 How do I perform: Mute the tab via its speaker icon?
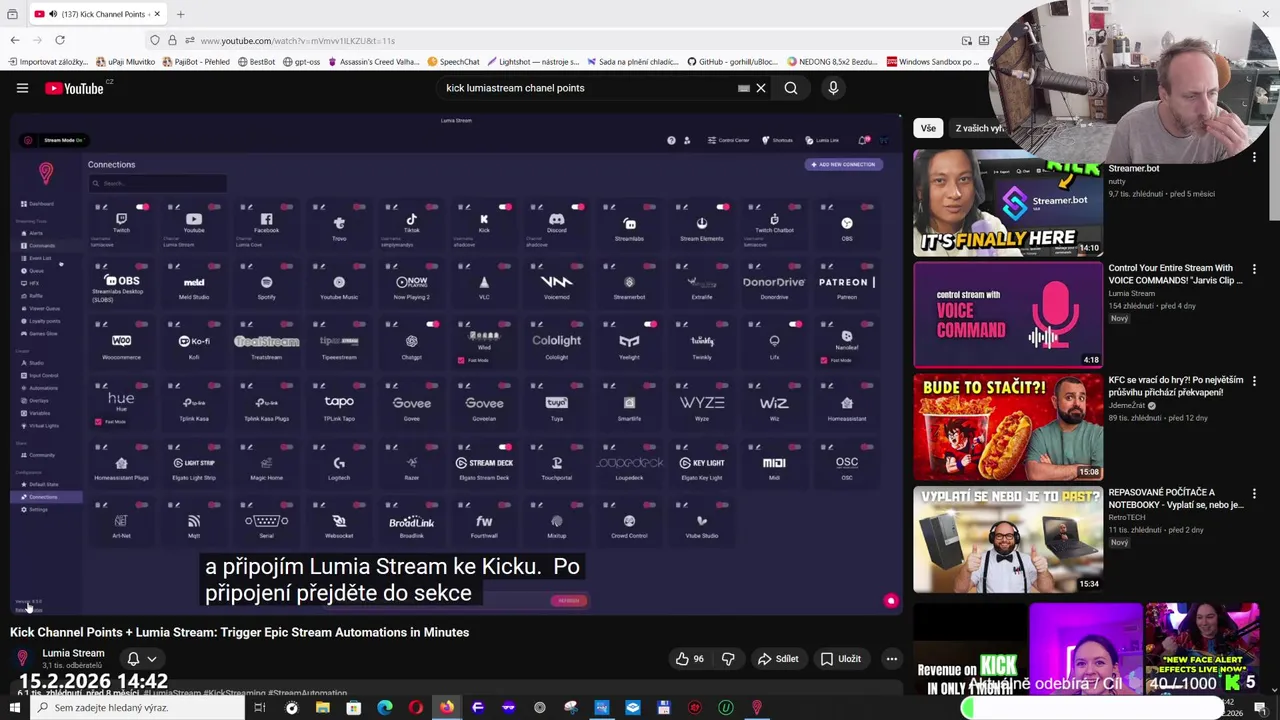[x=53, y=14]
